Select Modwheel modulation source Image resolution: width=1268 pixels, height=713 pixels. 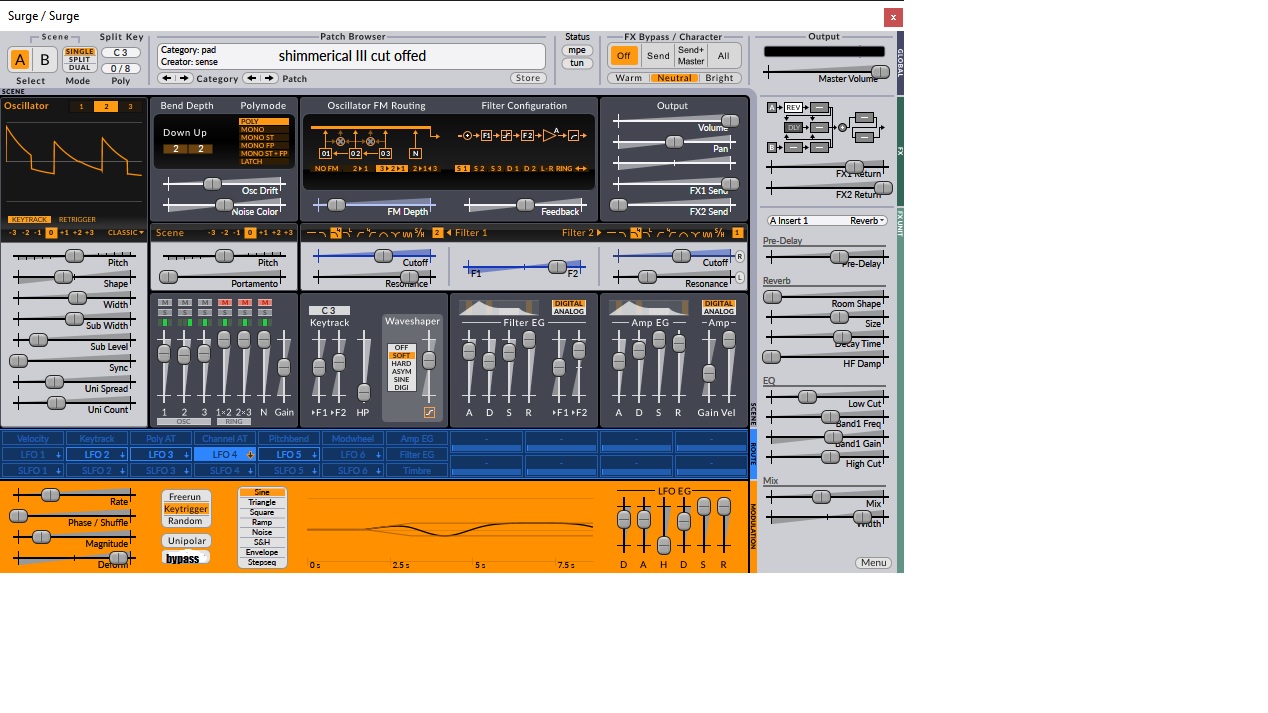tap(353, 439)
